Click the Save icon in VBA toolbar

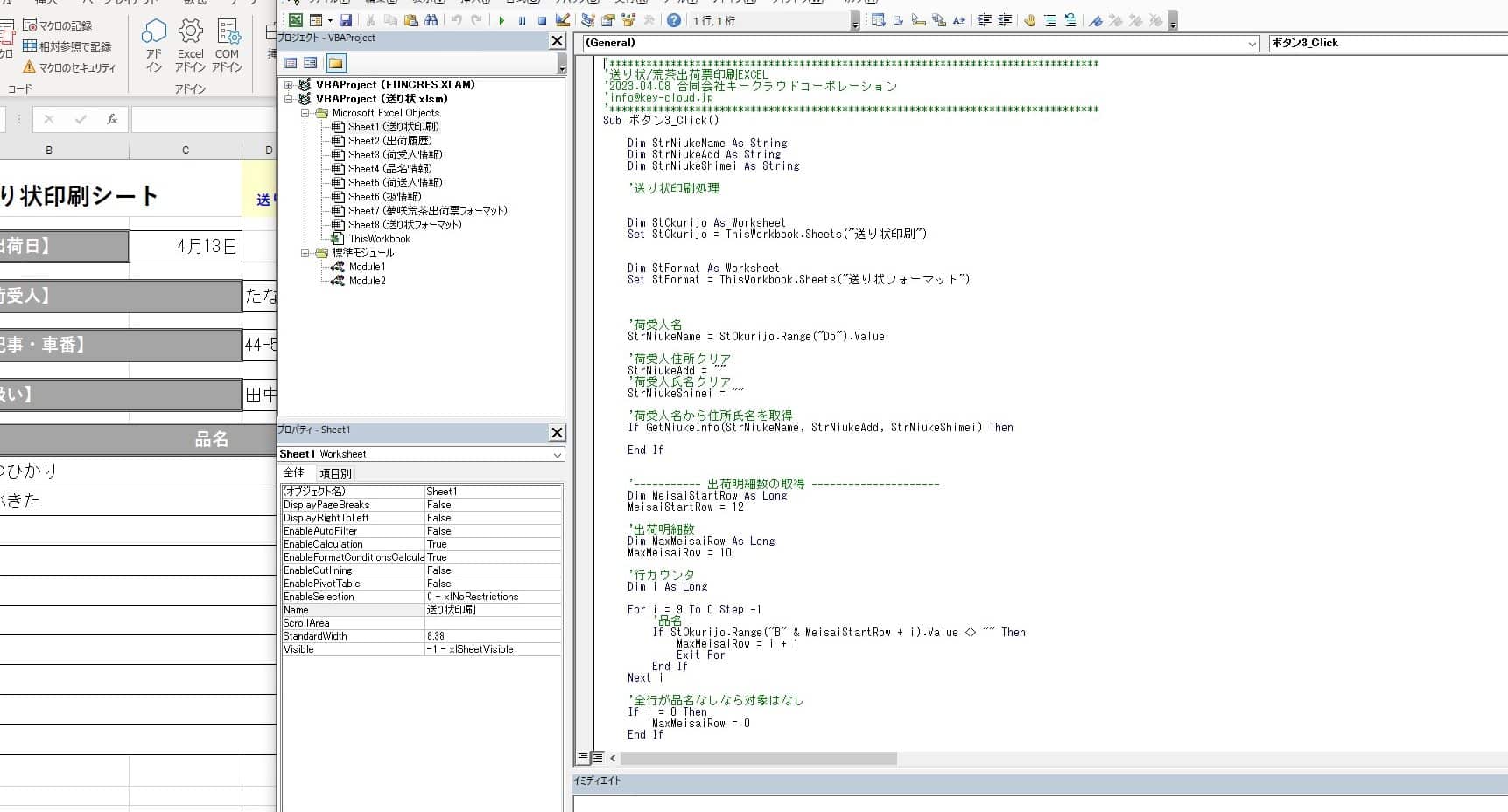pyautogui.click(x=346, y=20)
